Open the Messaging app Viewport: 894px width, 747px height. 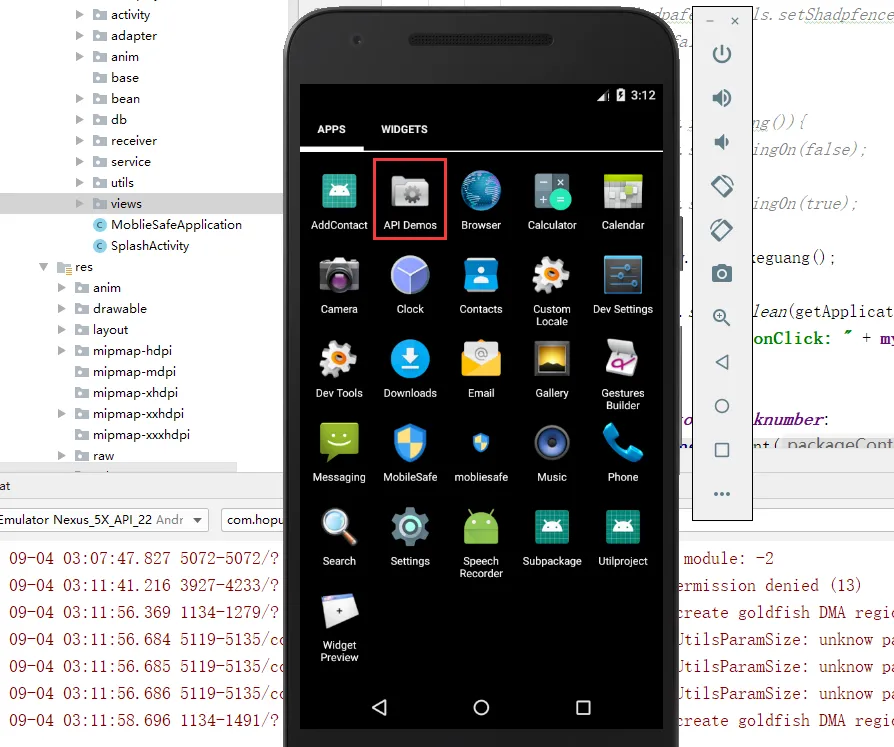[x=339, y=452]
